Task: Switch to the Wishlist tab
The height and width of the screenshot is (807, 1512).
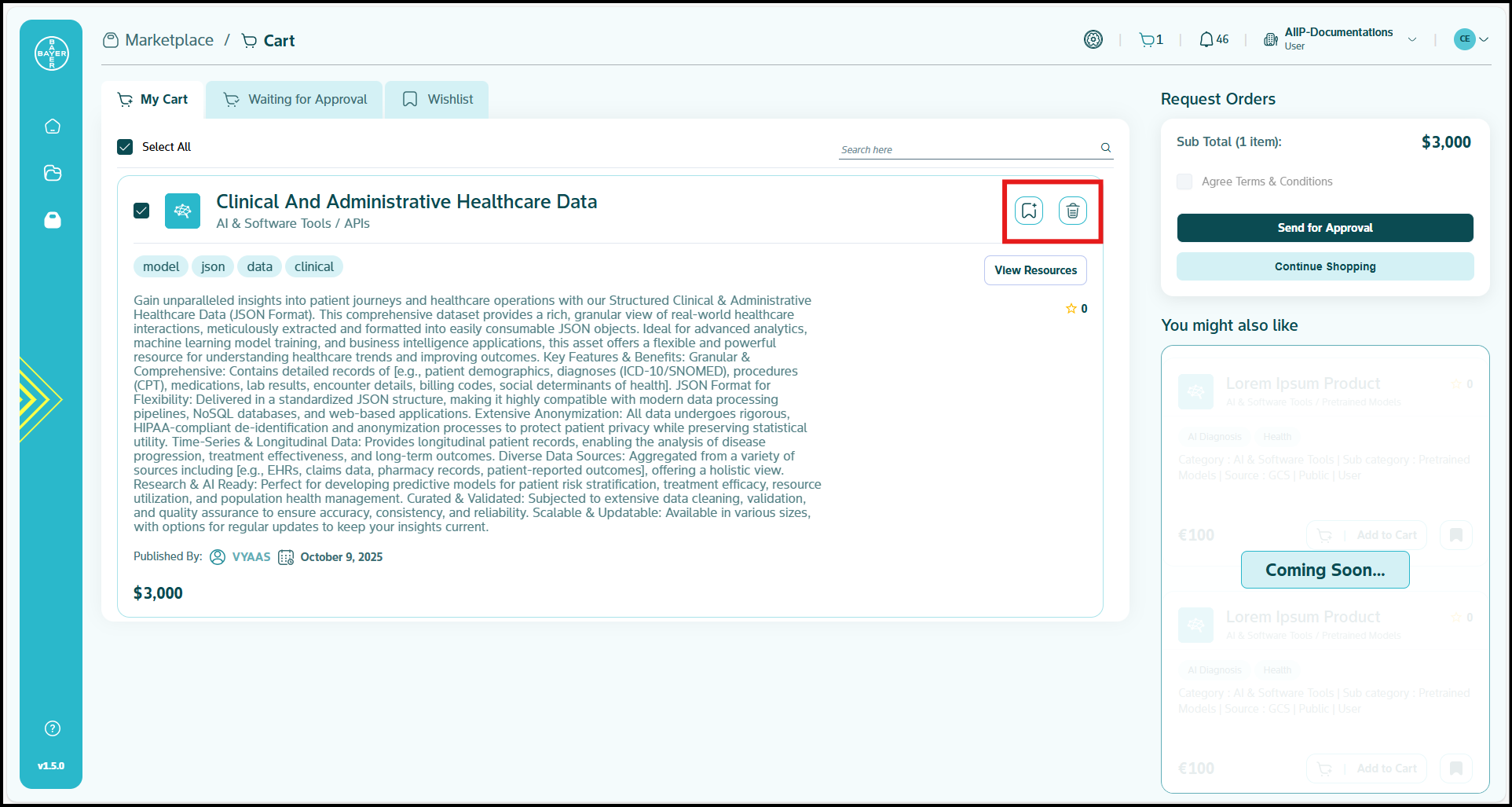Action: pos(437,100)
